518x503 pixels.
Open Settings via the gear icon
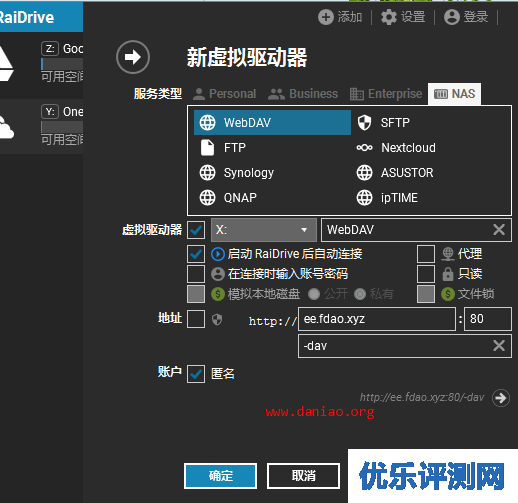pos(389,17)
